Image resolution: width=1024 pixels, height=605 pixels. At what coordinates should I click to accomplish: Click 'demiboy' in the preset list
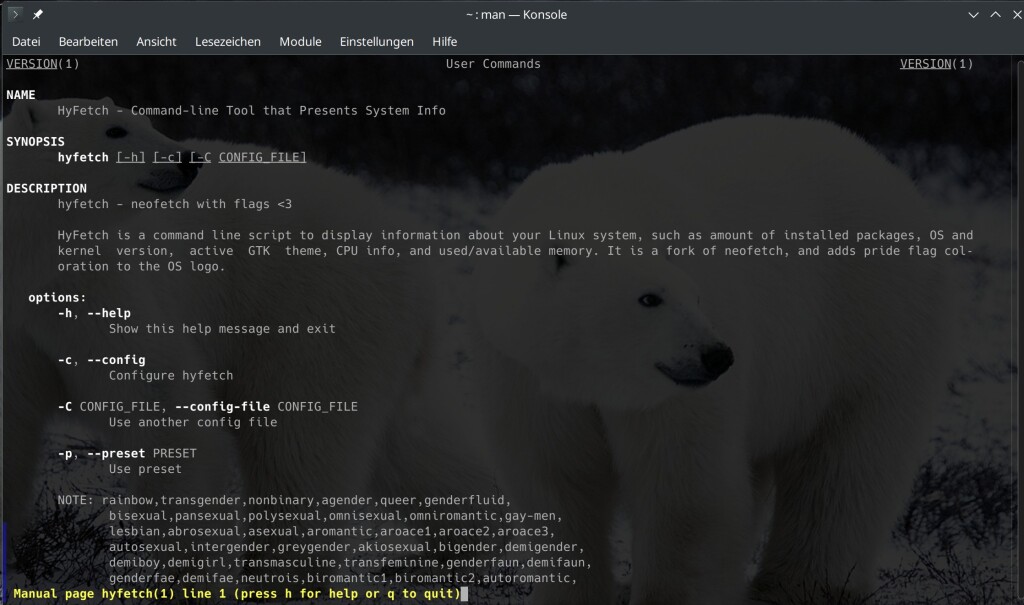135,563
